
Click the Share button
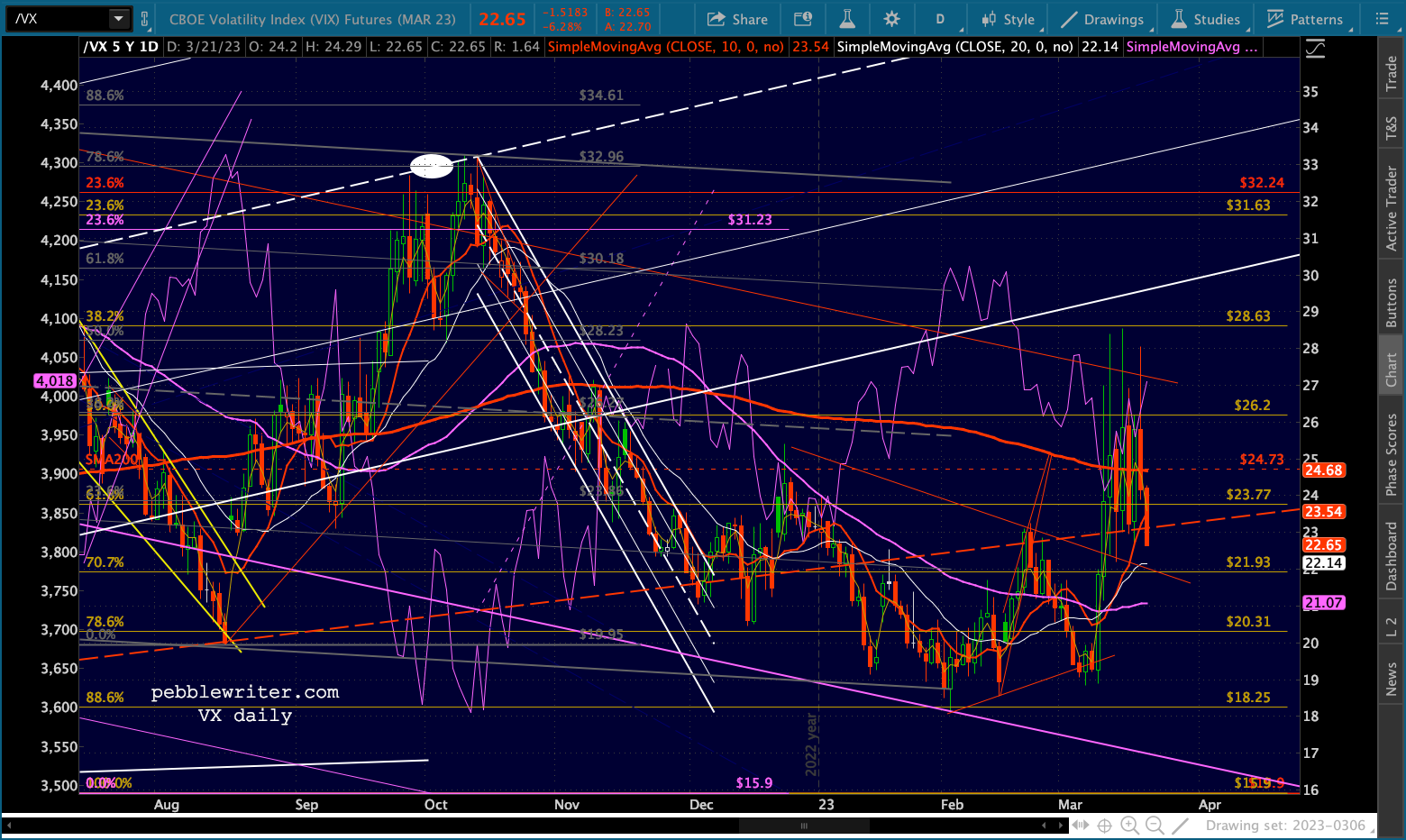point(737,19)
